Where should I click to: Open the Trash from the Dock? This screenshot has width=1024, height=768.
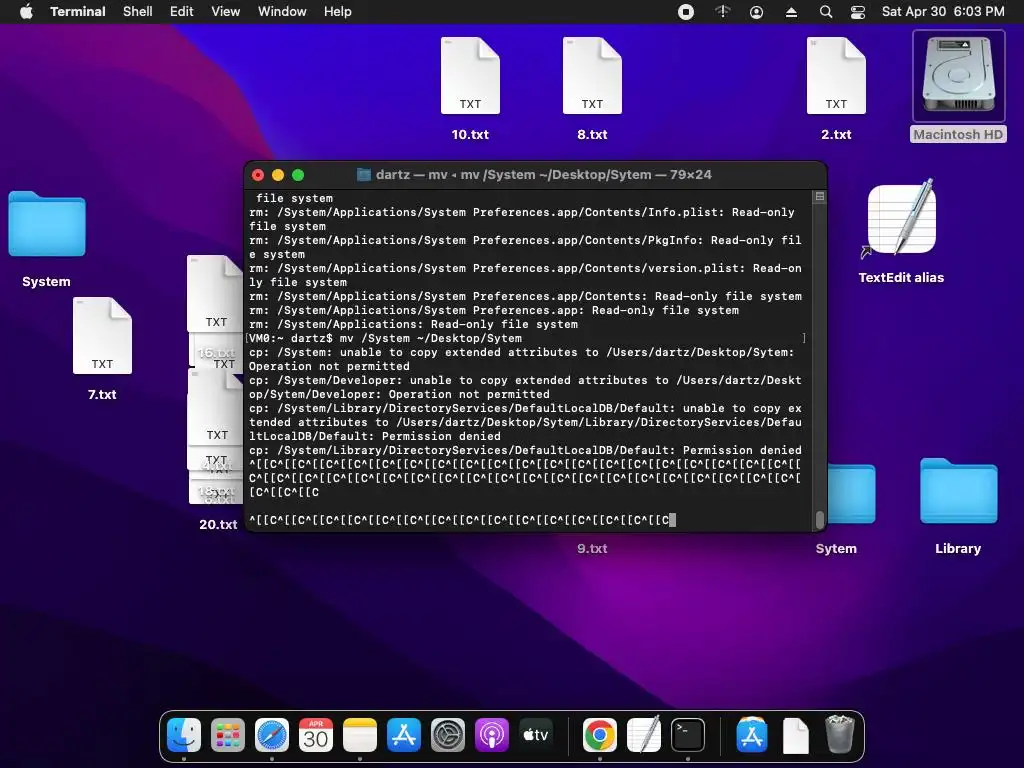839,734
